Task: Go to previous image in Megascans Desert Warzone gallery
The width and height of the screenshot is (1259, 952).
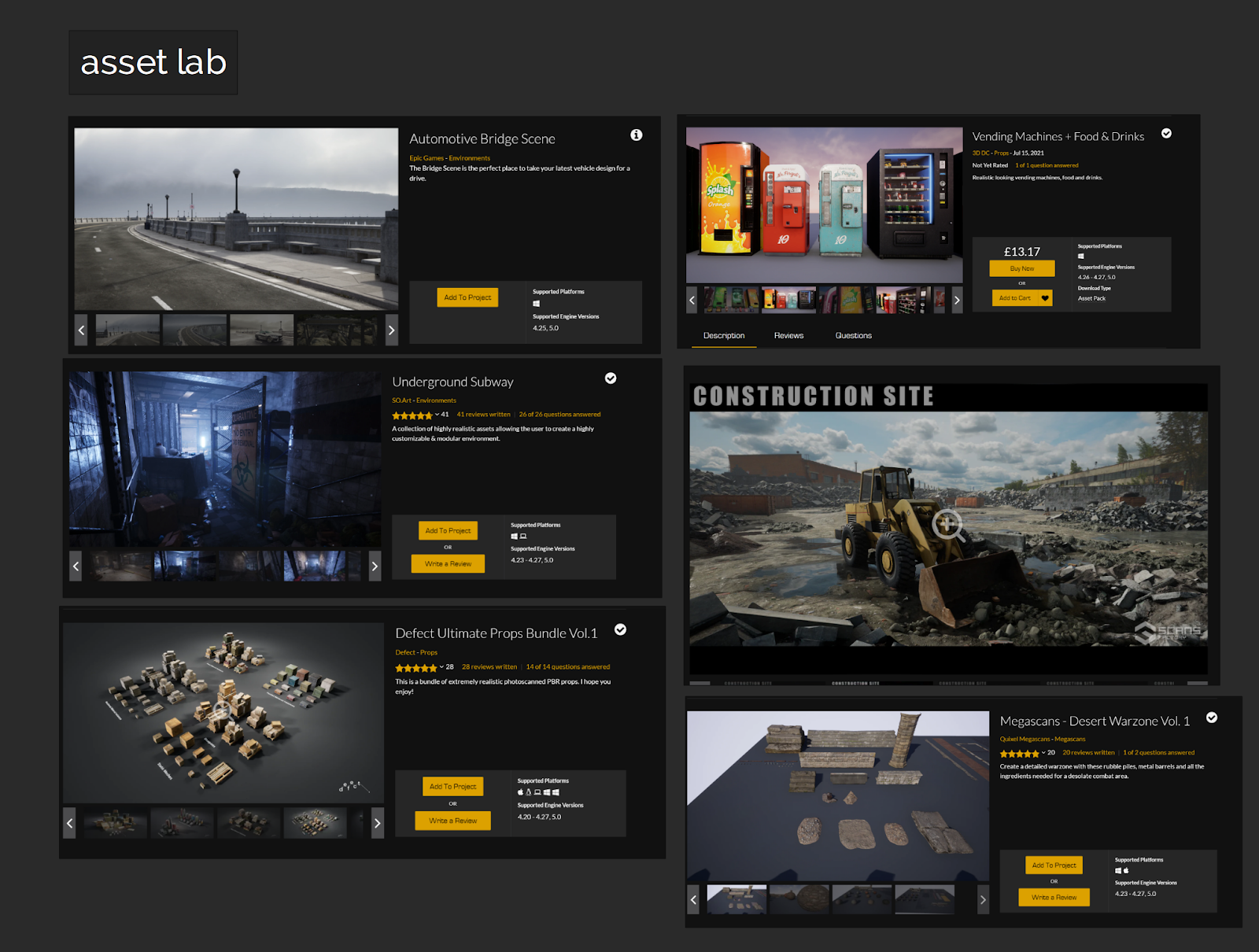Action: coord(693,899)
